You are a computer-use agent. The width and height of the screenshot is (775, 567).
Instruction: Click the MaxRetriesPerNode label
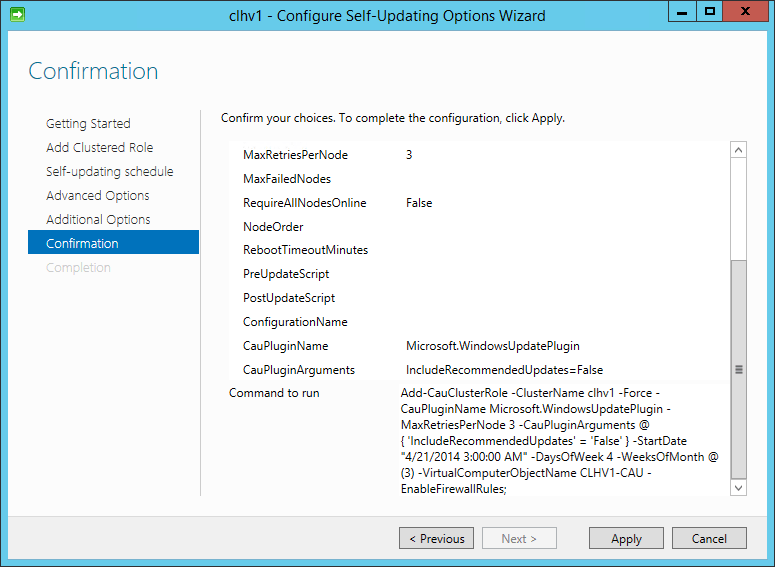click(x=296, y=155)
